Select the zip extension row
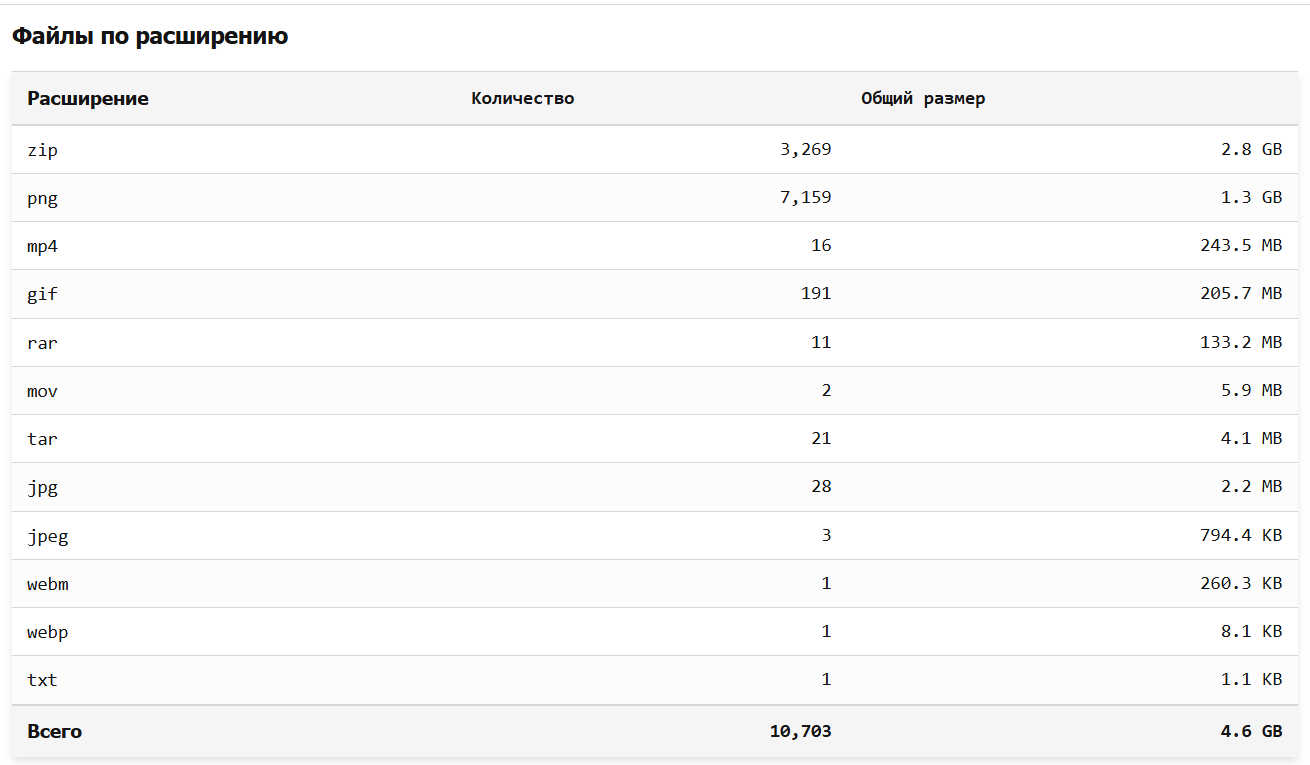This screenshot has height=765, width=1310. (42, 150)
